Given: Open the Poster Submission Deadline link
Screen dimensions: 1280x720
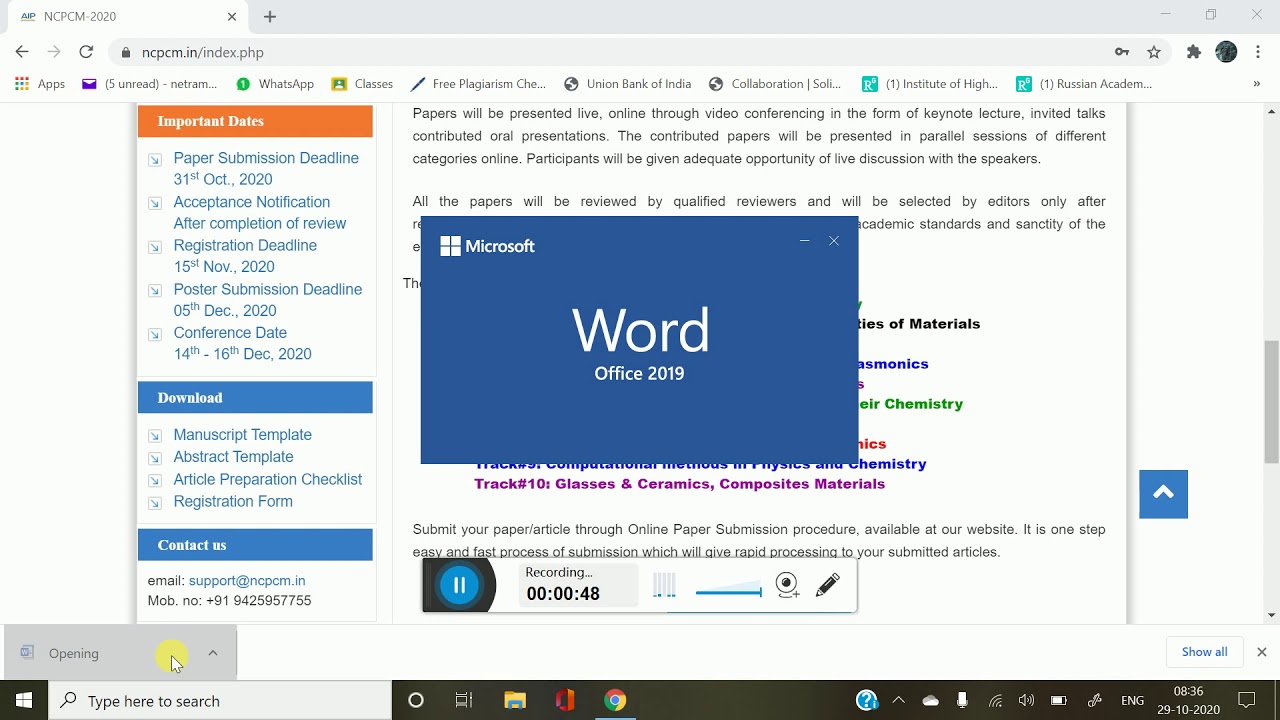Looking at the screenshot, I should point(268,299).
